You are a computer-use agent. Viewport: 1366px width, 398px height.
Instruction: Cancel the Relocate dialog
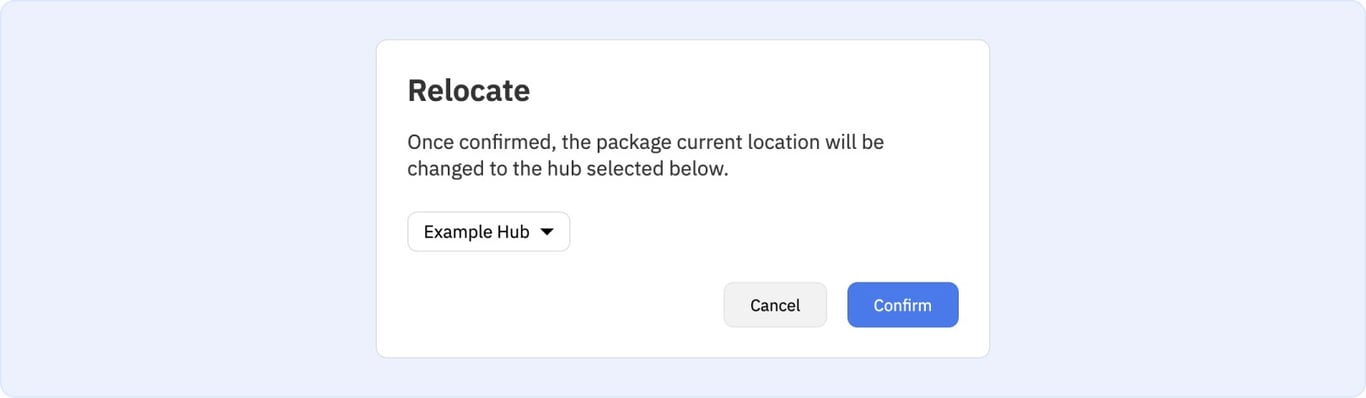[x=775, y=305]
